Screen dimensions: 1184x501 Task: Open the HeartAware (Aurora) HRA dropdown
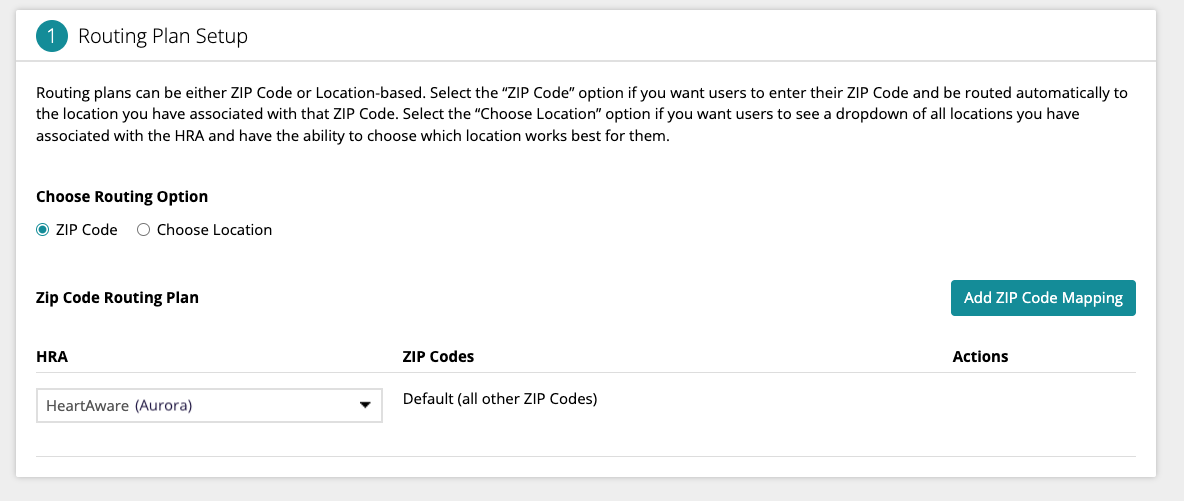[x=209, y=406]
